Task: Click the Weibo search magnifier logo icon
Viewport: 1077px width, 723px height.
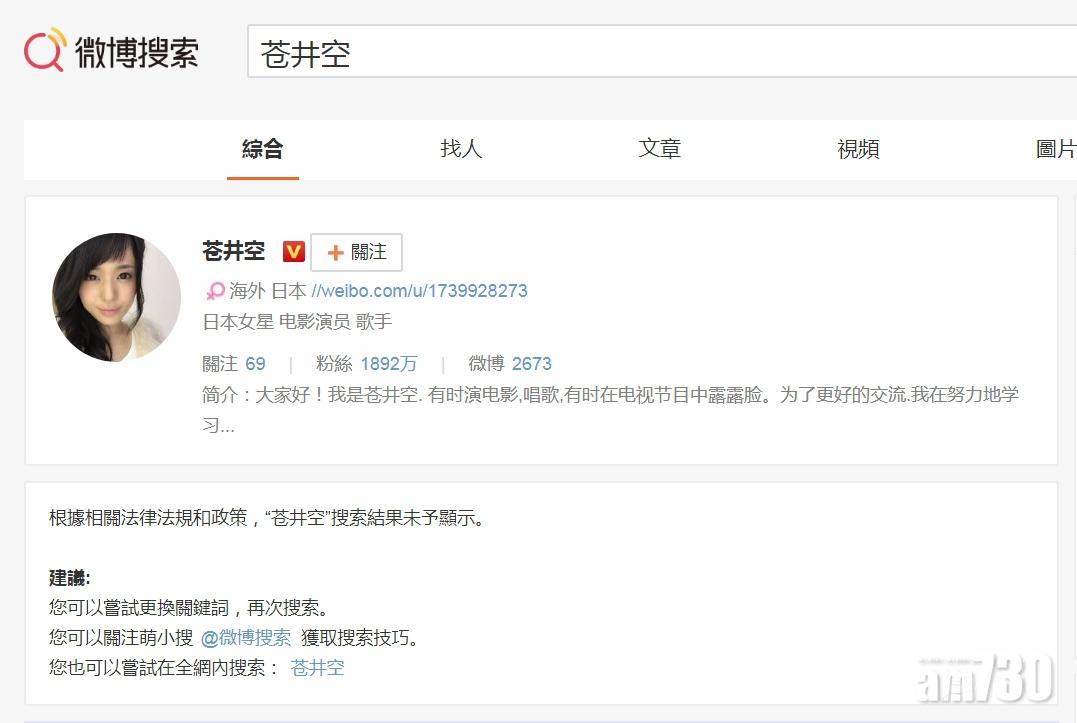Action: pos(45,51)
